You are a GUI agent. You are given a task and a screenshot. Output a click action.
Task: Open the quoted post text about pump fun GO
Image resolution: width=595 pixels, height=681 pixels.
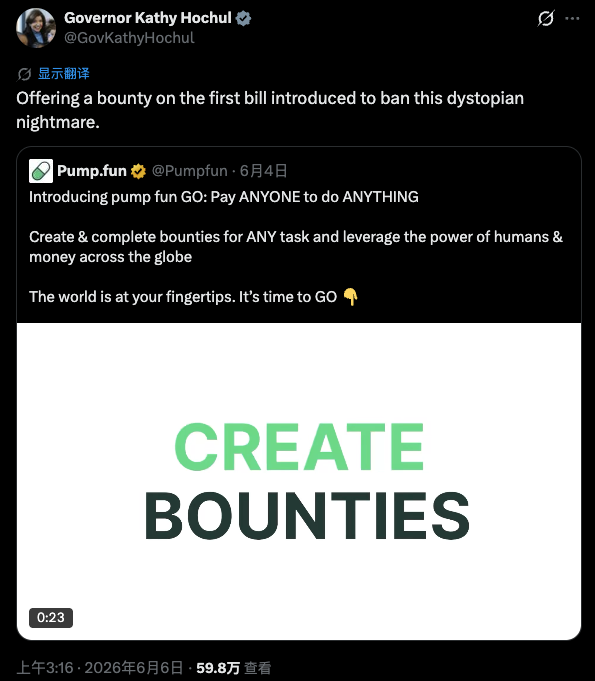(295, 247)
